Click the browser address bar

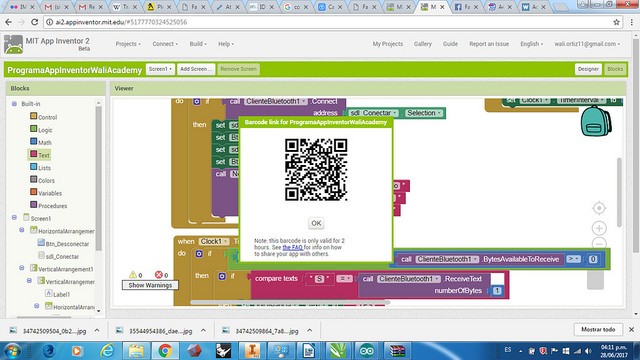pos(327,22)
